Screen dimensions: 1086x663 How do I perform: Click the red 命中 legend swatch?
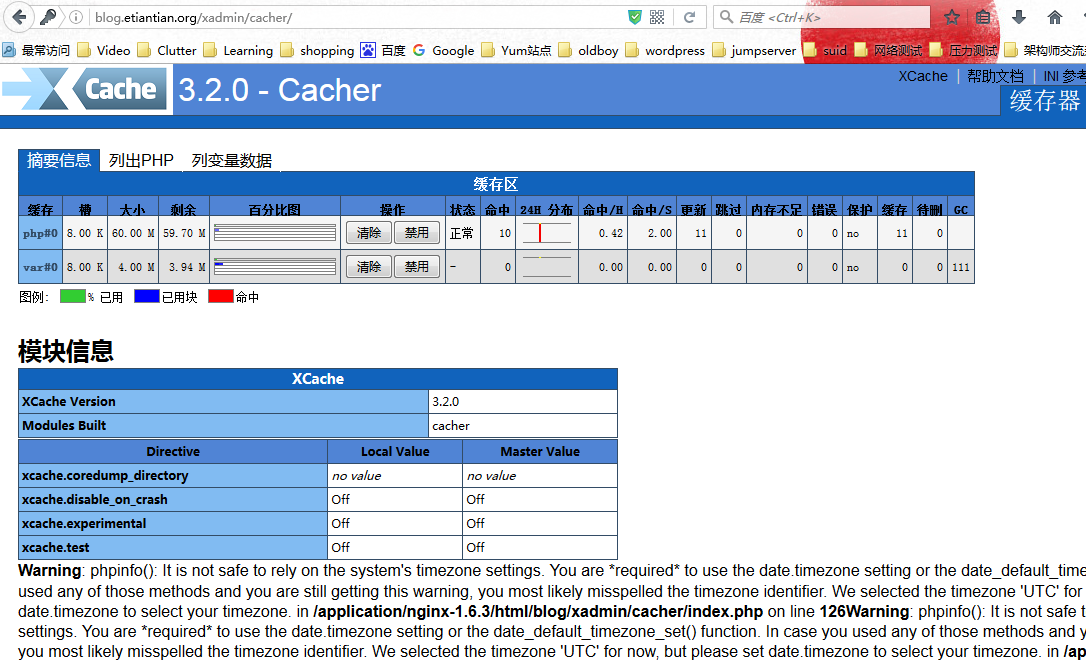pyautogui.click(x=221, y=297)
